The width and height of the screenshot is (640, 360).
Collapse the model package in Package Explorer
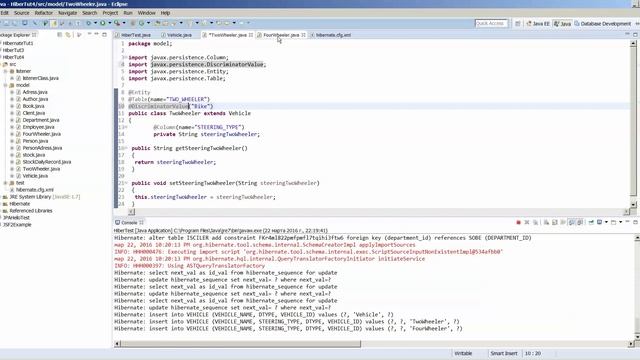pos(6,85)
